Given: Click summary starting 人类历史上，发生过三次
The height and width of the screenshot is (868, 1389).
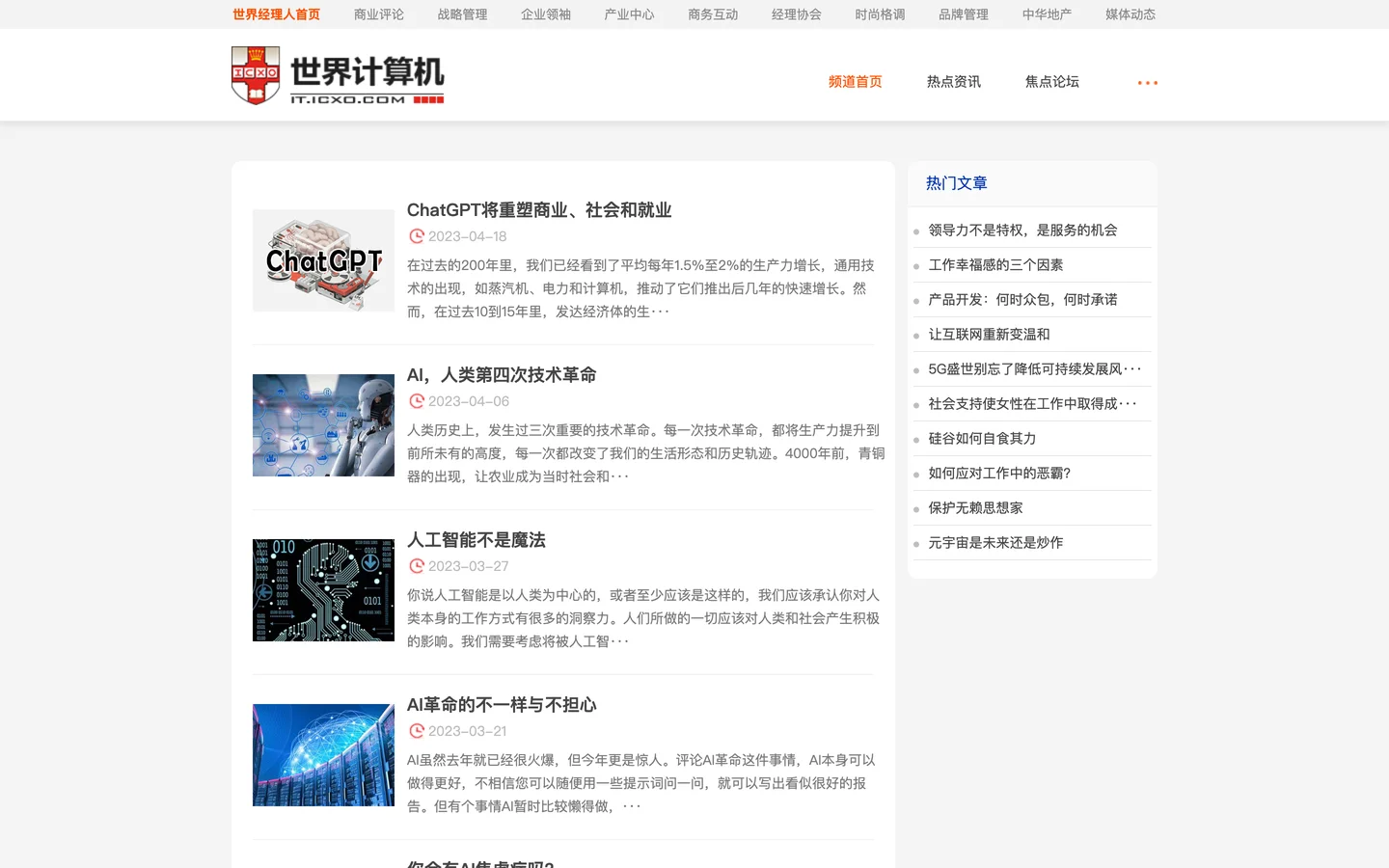Looking at the screenshot, I should 645,453.
